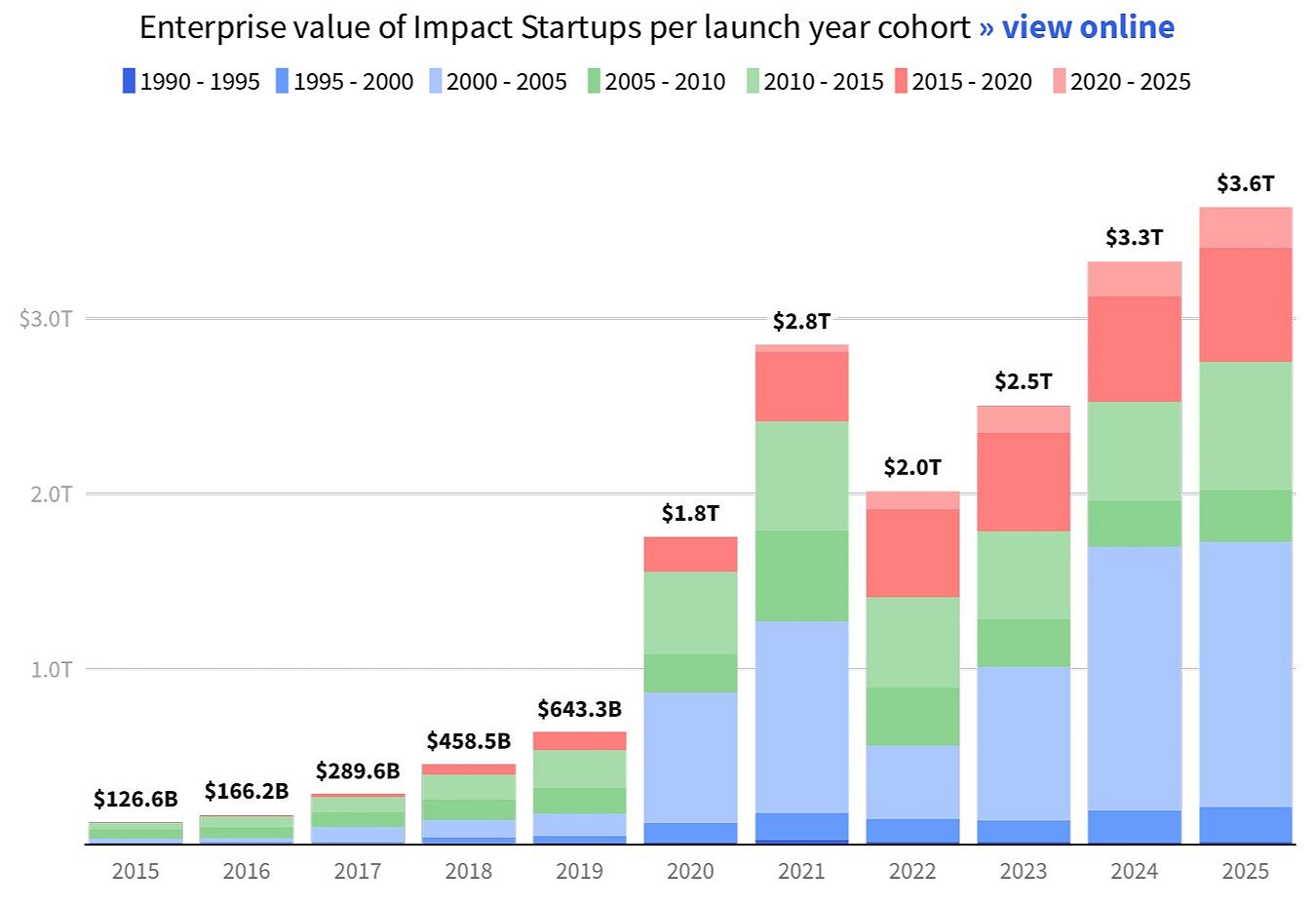Select the 2010-2015 segment of the 2021 bar

click(x=801, y=475)
